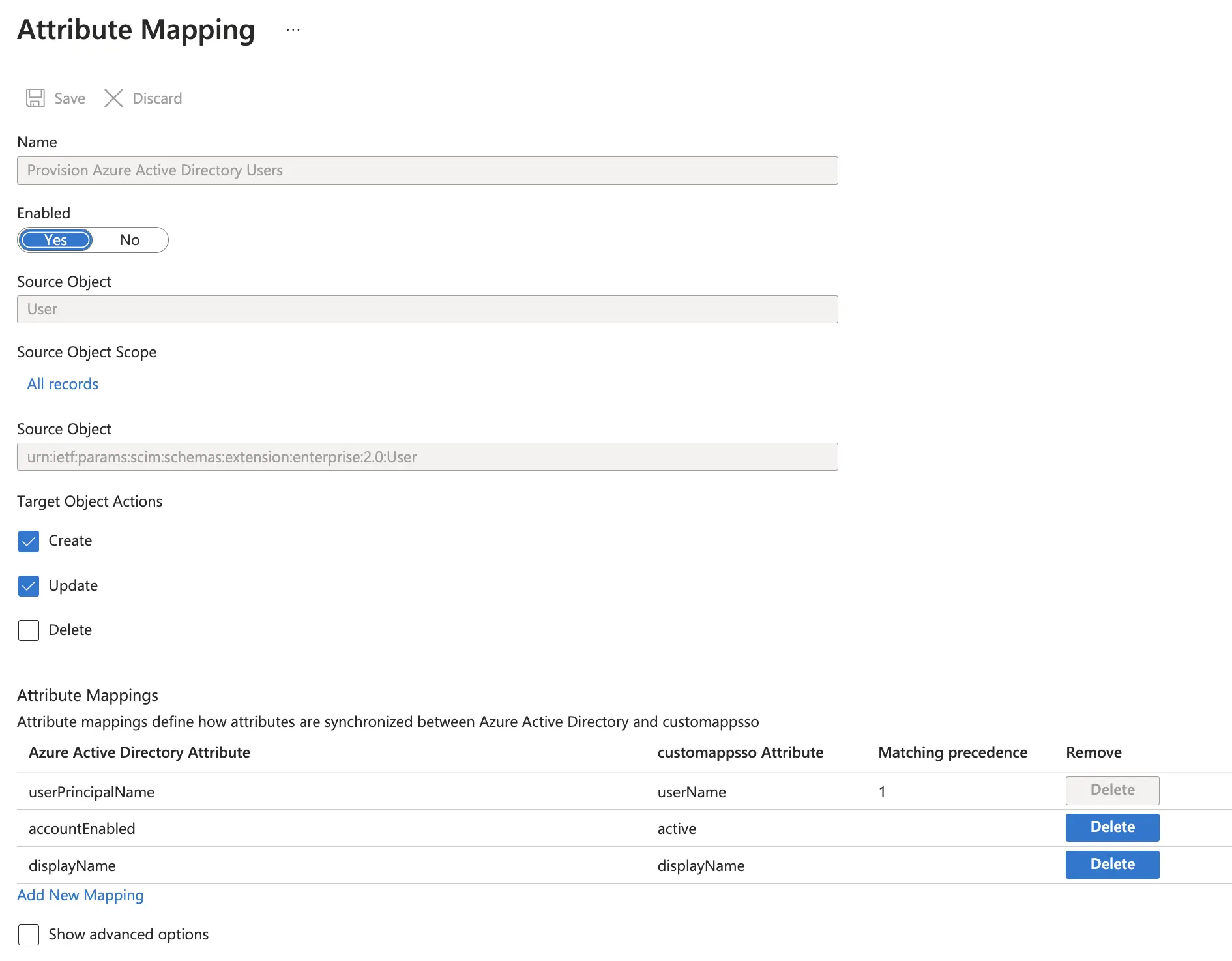Delete the displayName mapping
The width and height of the screenshot is (1232, 961).
(1112, 865)
